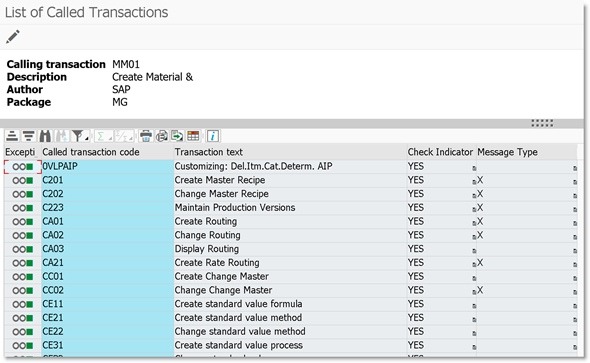Click the Subtotals icon
Viewport: 590px width, 363px height.
click(121, 136)
